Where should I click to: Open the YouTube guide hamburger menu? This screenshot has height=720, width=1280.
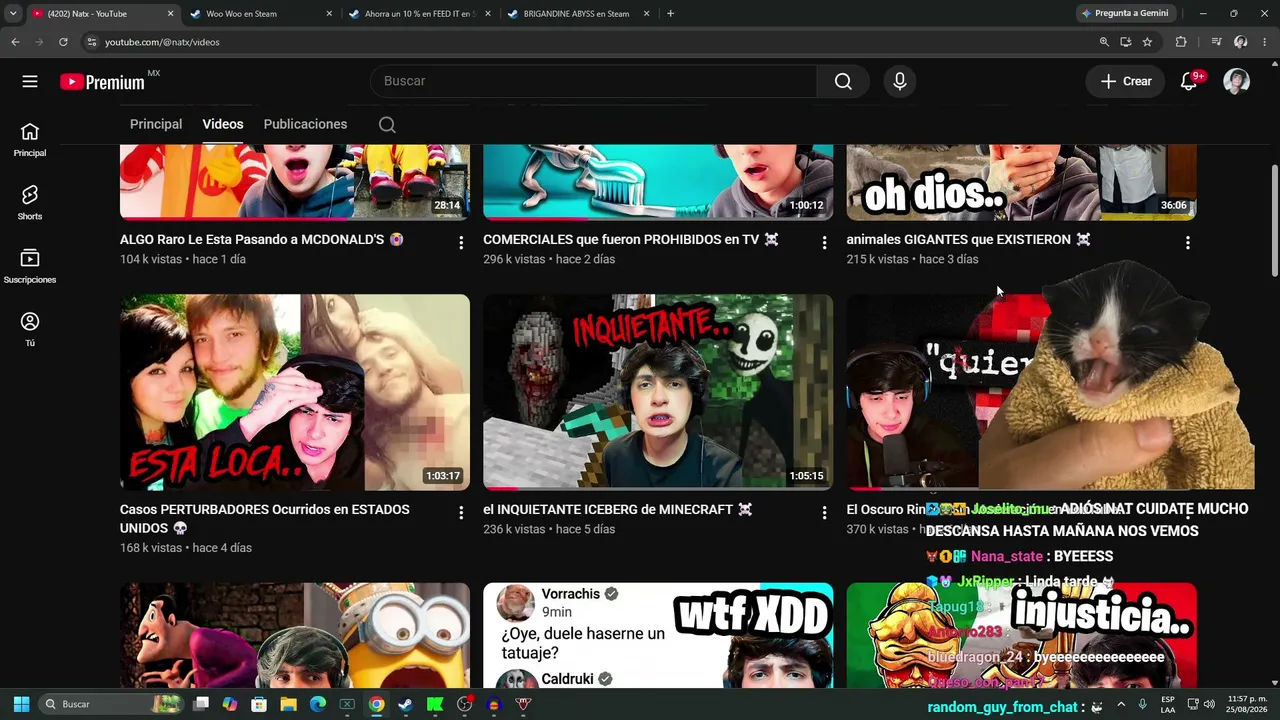30,81
